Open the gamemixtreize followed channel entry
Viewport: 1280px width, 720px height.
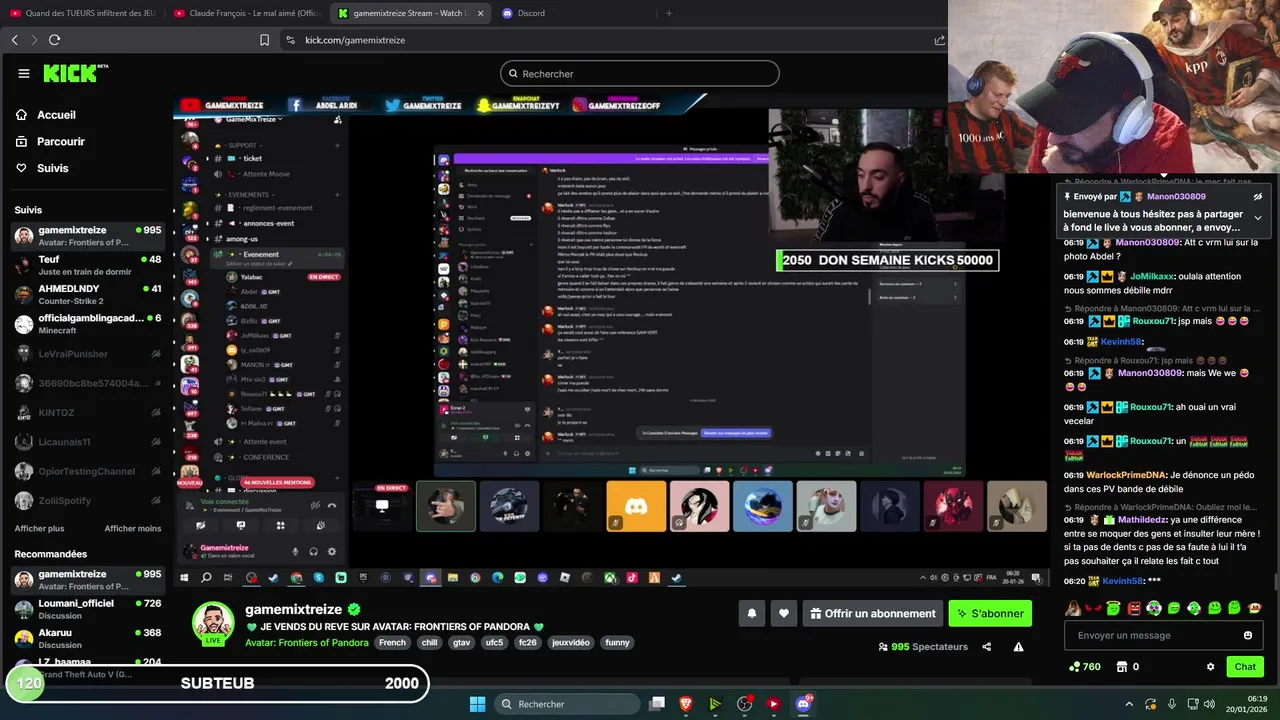click(x=87, y=236)
